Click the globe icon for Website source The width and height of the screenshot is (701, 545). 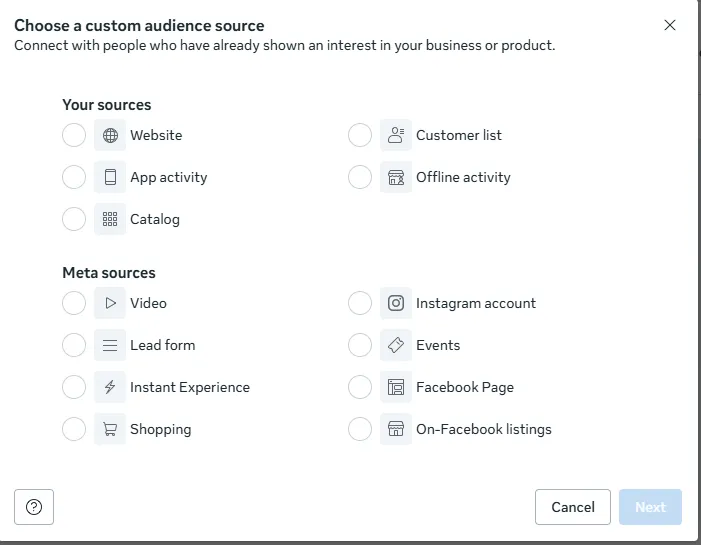click(110, 135)
